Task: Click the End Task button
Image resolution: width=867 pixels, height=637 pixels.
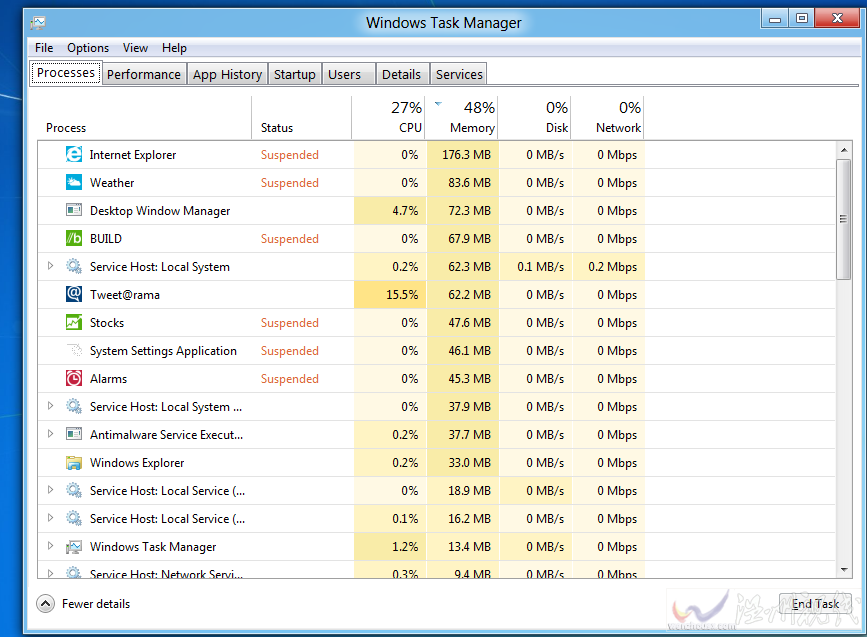Action: tap(815, 603)
